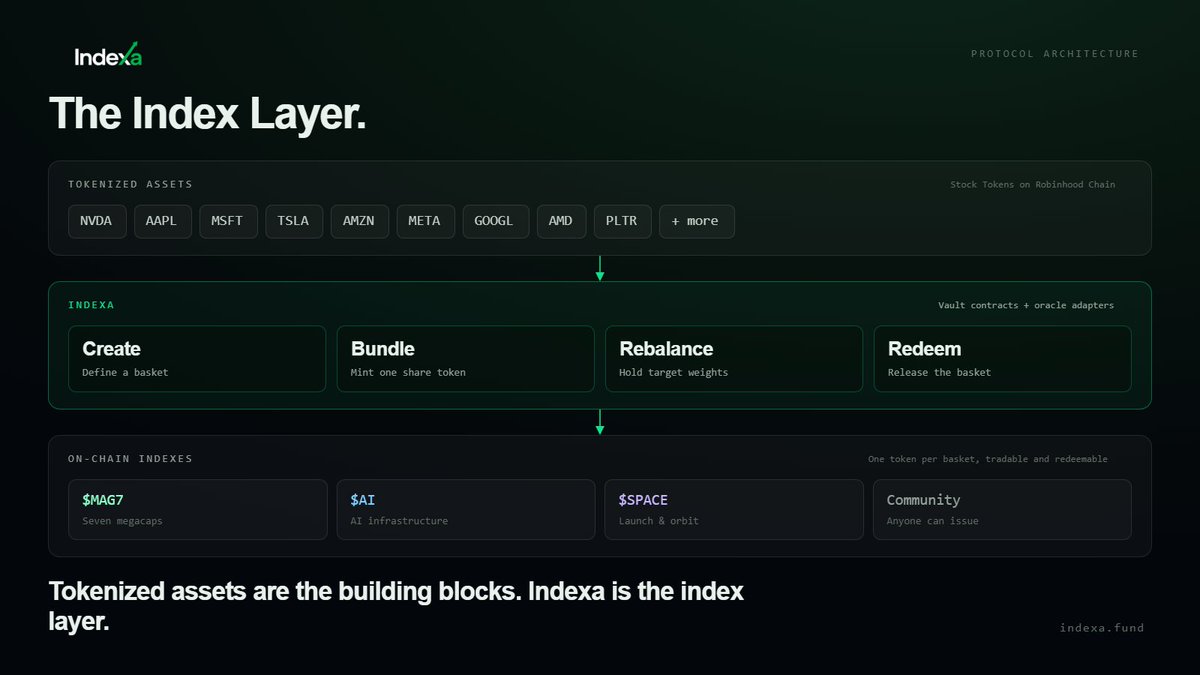
Task: Click 'The Index Layer.' heading
Action: (208, 113)
